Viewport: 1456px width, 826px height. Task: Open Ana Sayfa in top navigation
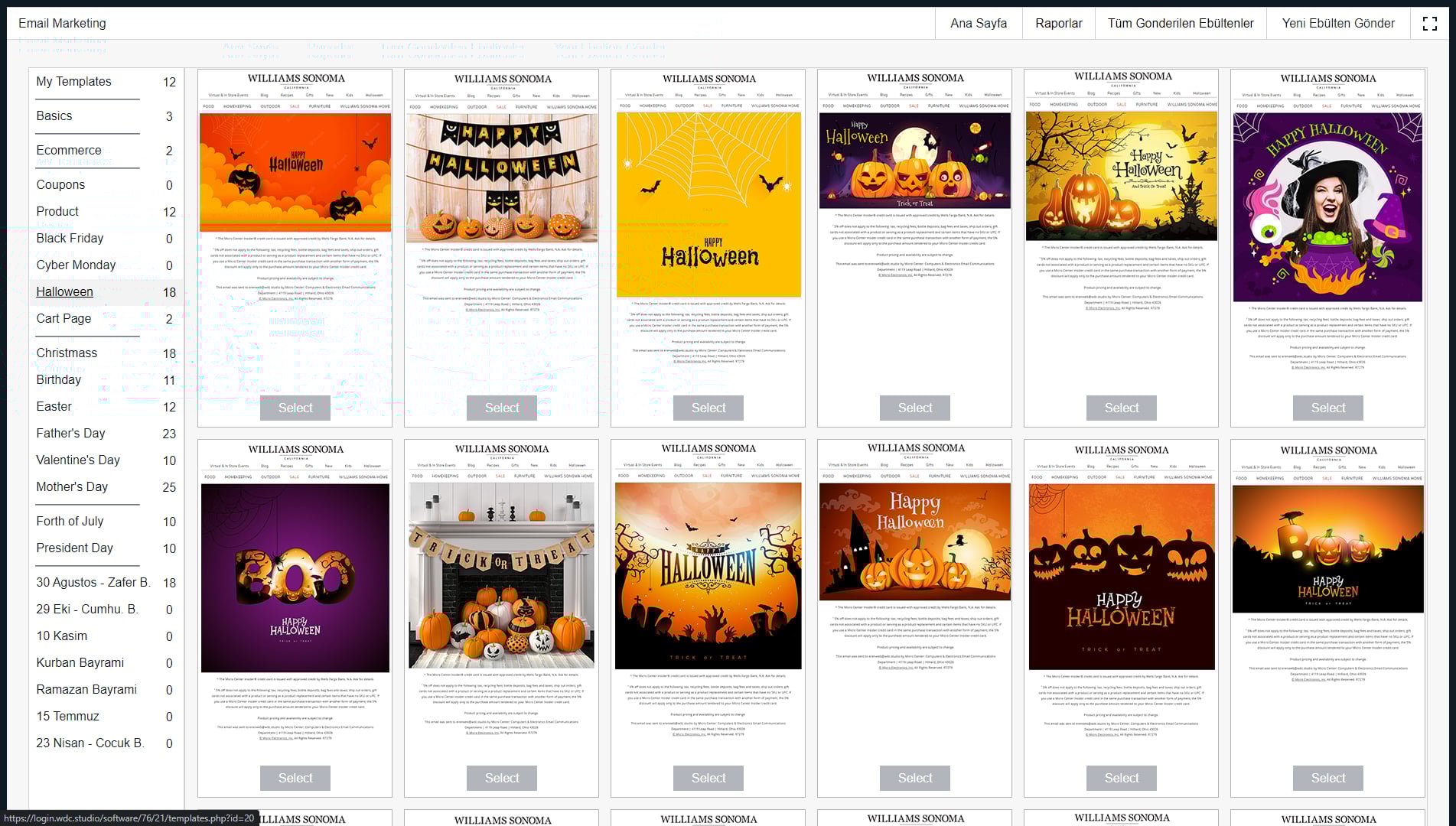tap(979, 24)
